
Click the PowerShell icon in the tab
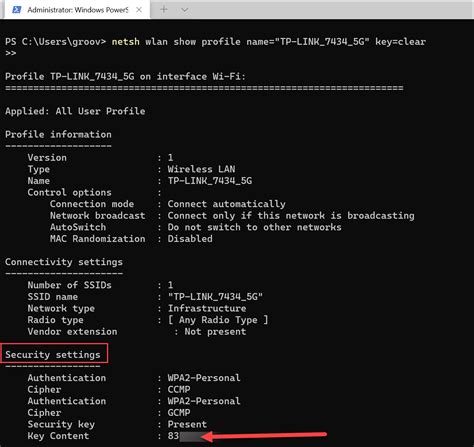tap(16, 10)
